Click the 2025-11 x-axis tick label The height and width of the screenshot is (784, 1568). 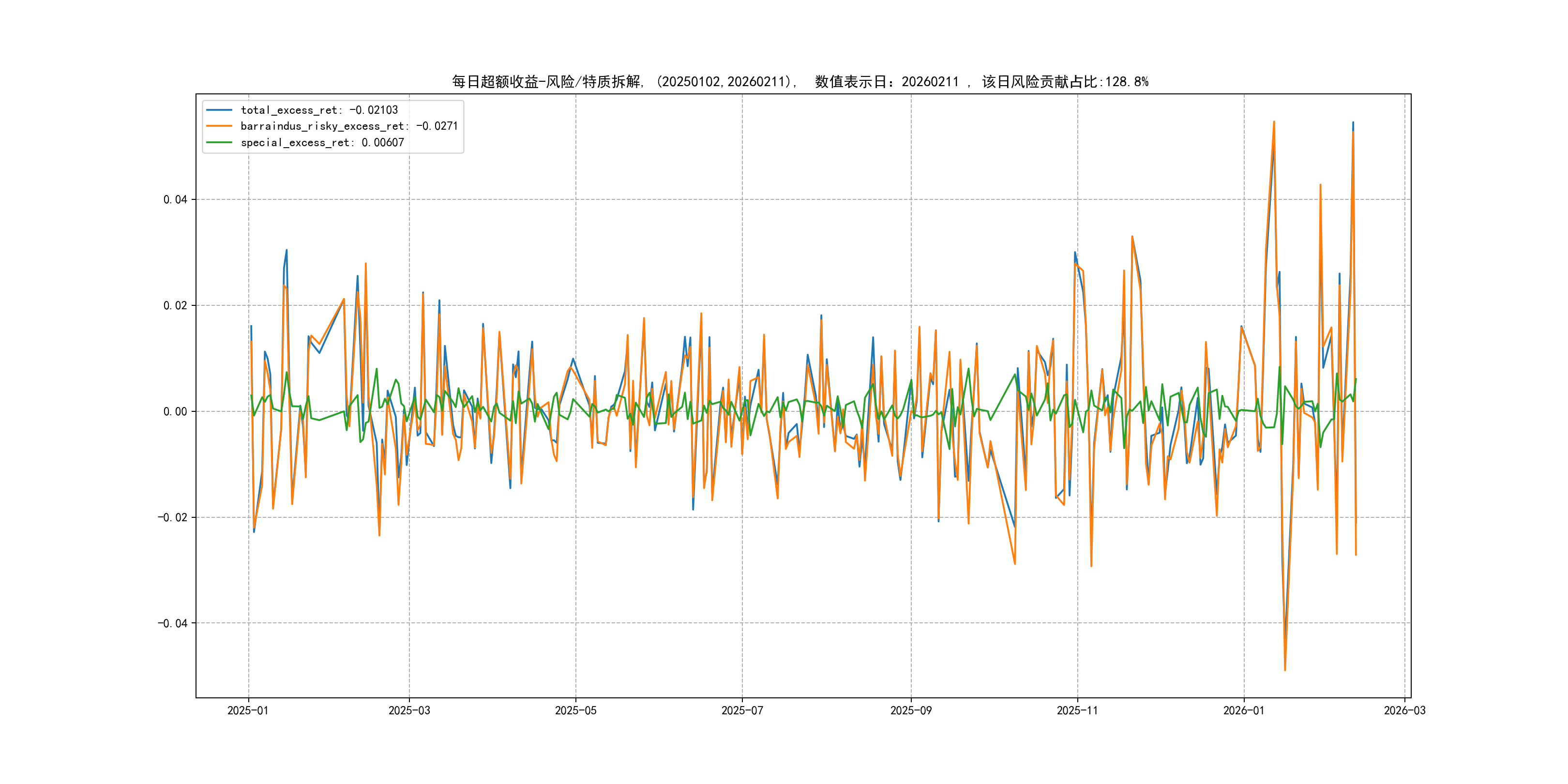[1077, 711]
